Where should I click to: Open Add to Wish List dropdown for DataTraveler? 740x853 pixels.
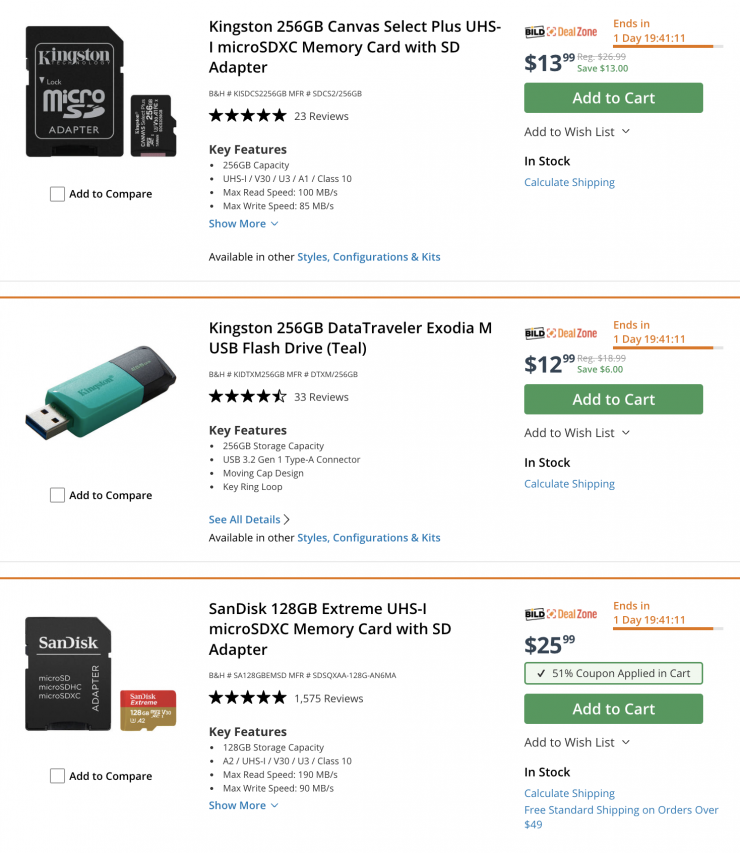point(577,433)
